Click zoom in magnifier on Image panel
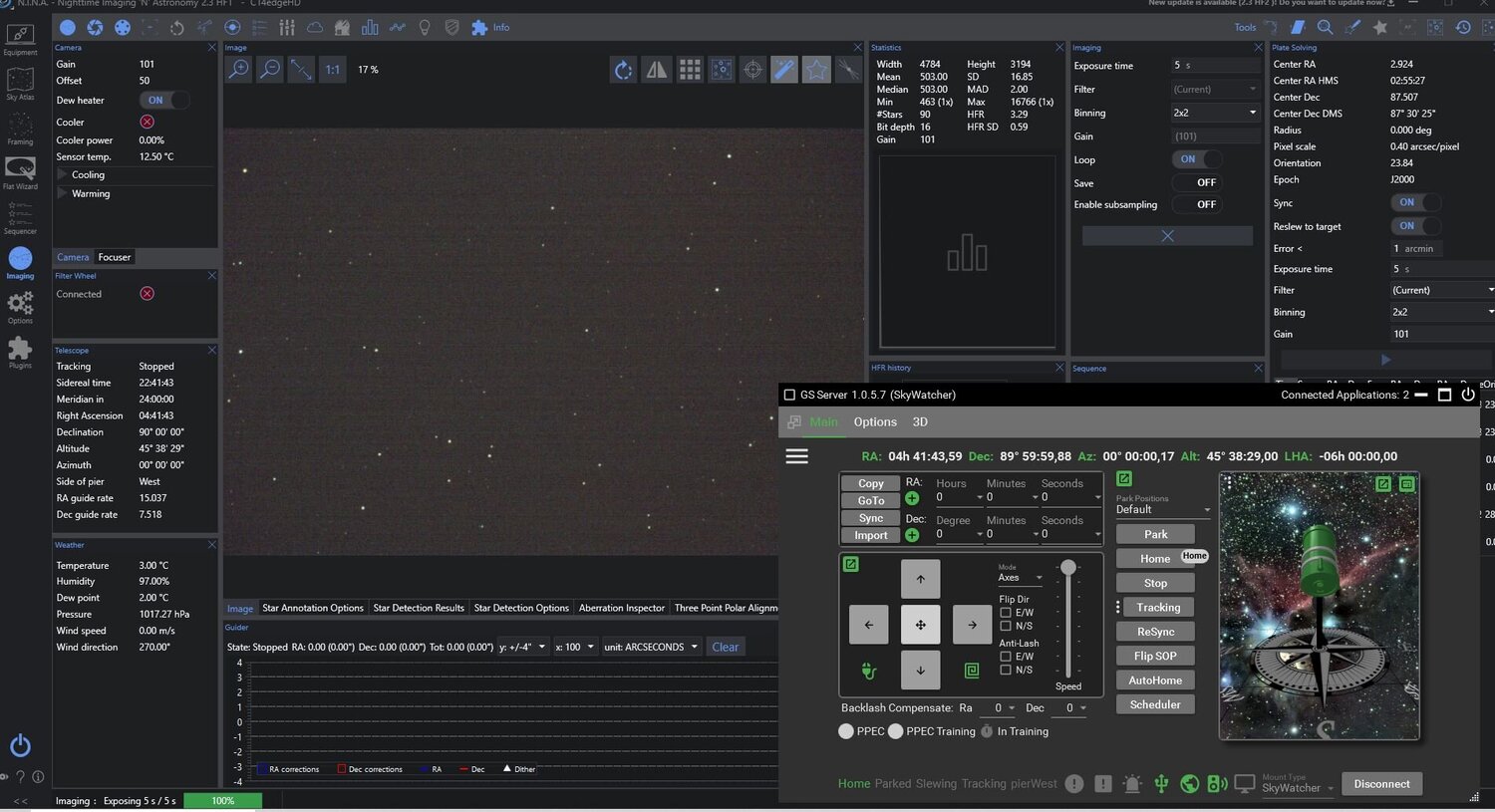 click(x=238, y=70)
